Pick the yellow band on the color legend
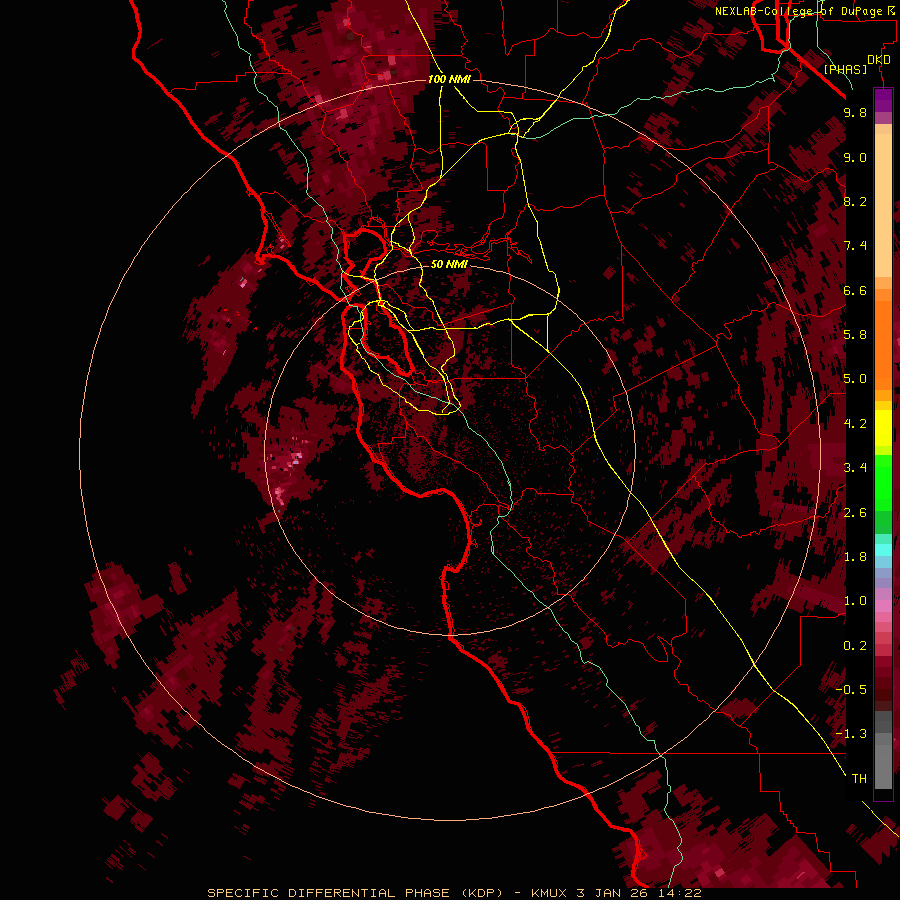 click(883, 428)
